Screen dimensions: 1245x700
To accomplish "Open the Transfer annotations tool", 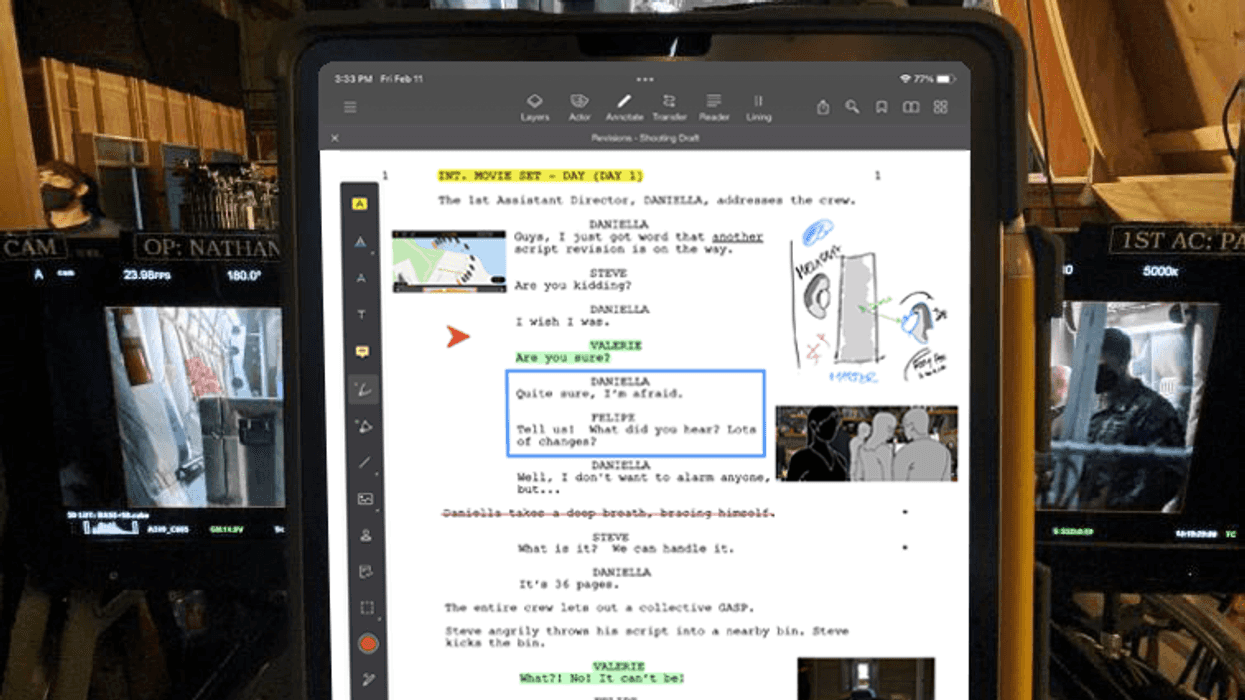I will click(x=669, y=107).
